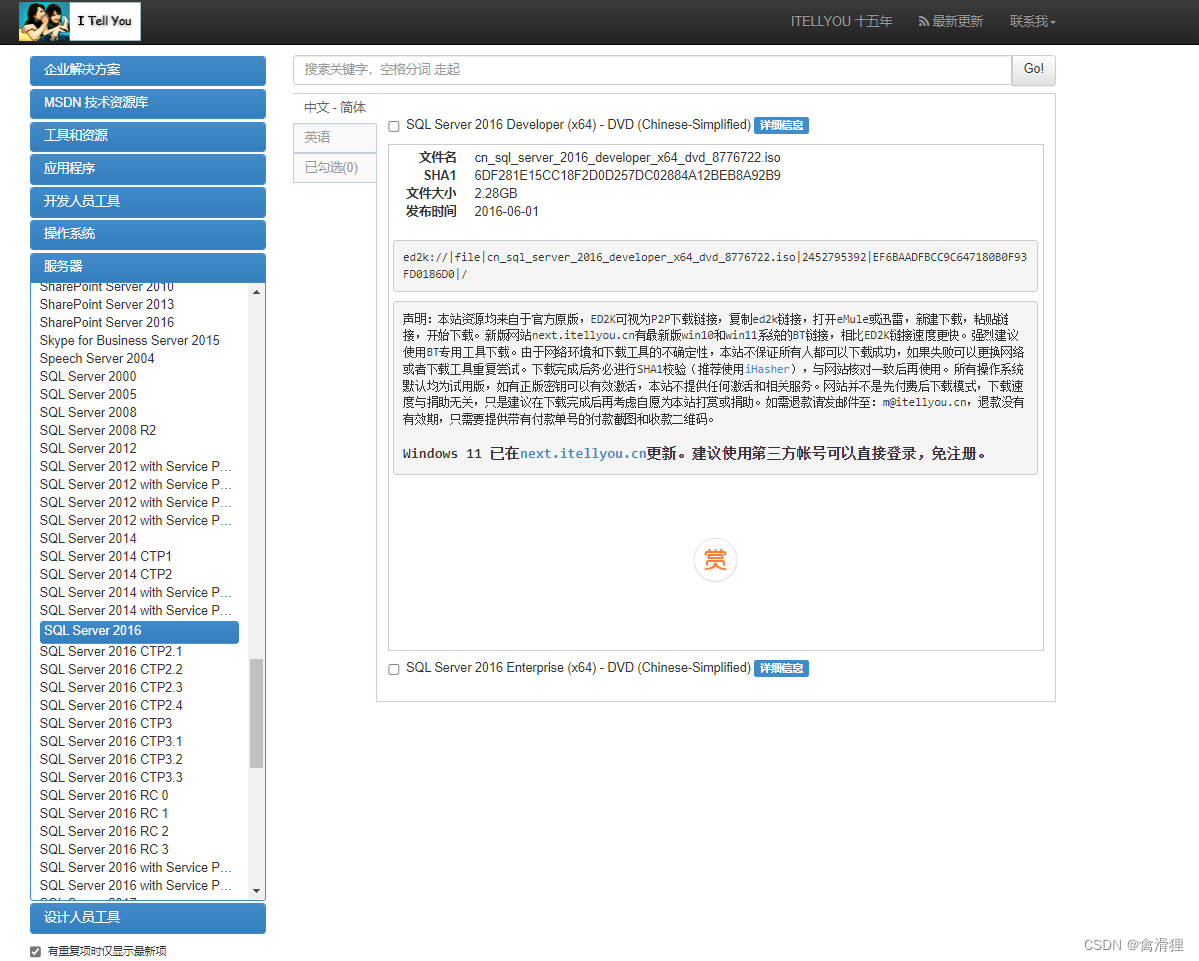Click the Go! search button
The image size is (1199, 961).
(1034, 70)
